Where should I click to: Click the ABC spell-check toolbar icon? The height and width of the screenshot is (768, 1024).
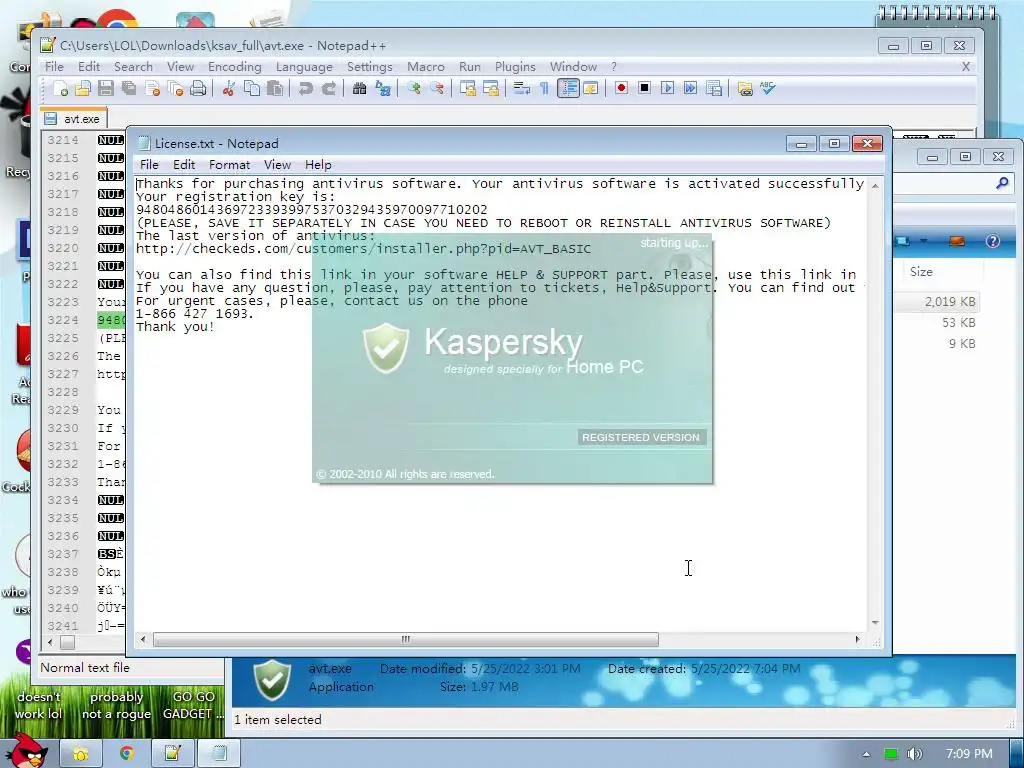coord(767,88)
